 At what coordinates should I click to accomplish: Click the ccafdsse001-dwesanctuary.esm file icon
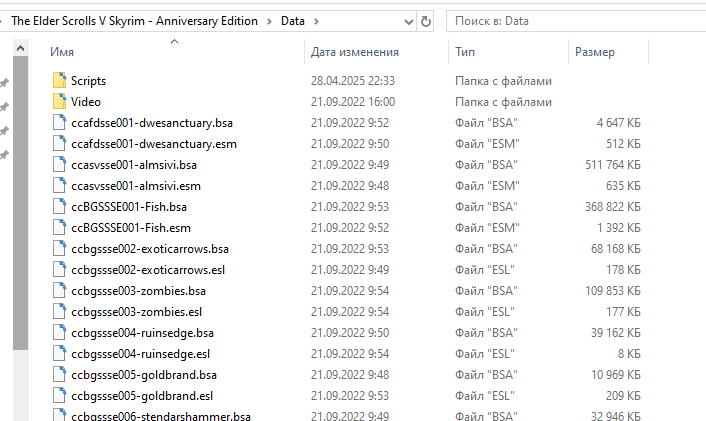pos(59,144)
